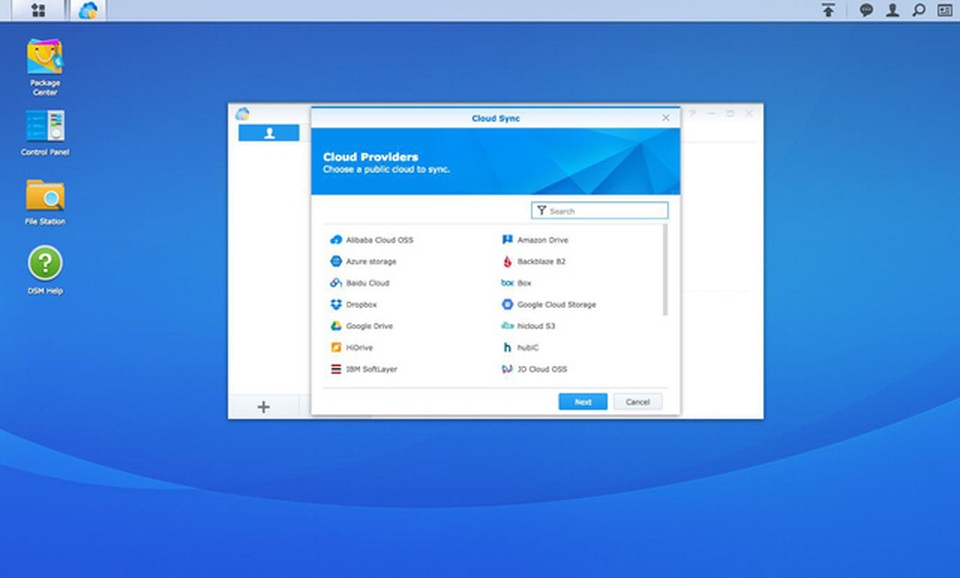Open the widgets panel icon
This screenshot has width=960, height=578.
coord(945,10)
